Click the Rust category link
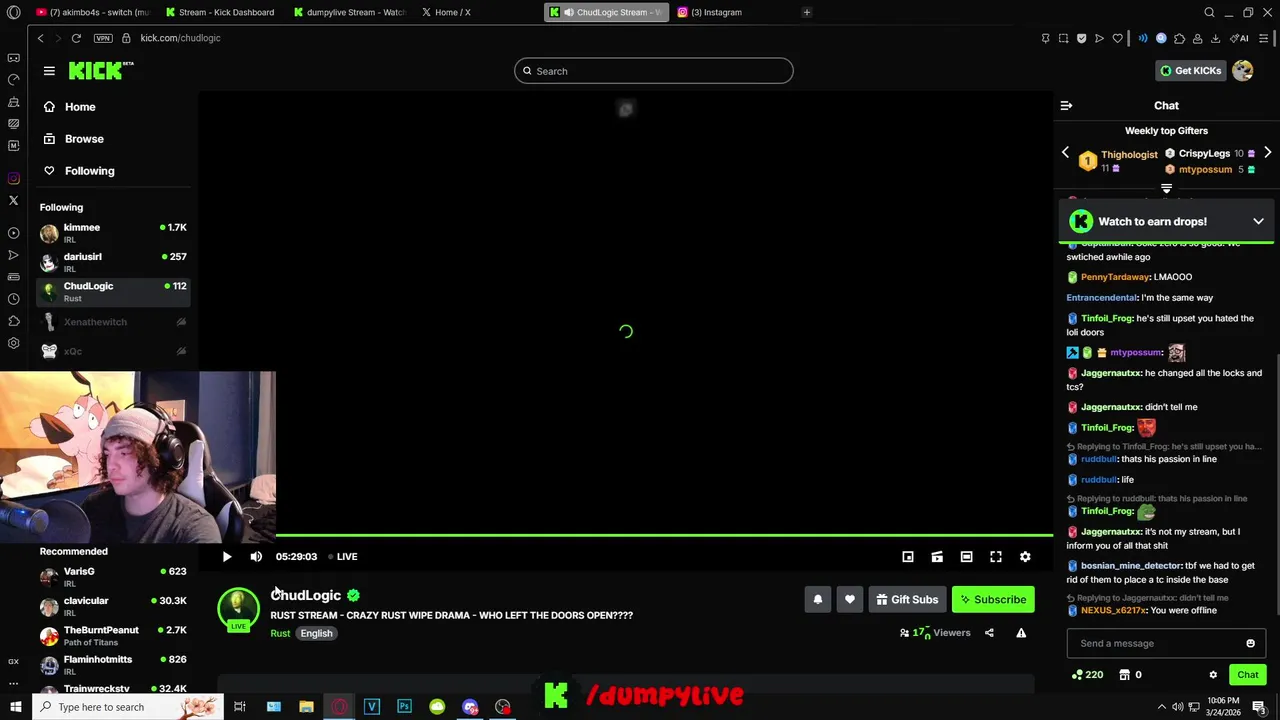This screenshot has height=720, width=1280. 280,633
